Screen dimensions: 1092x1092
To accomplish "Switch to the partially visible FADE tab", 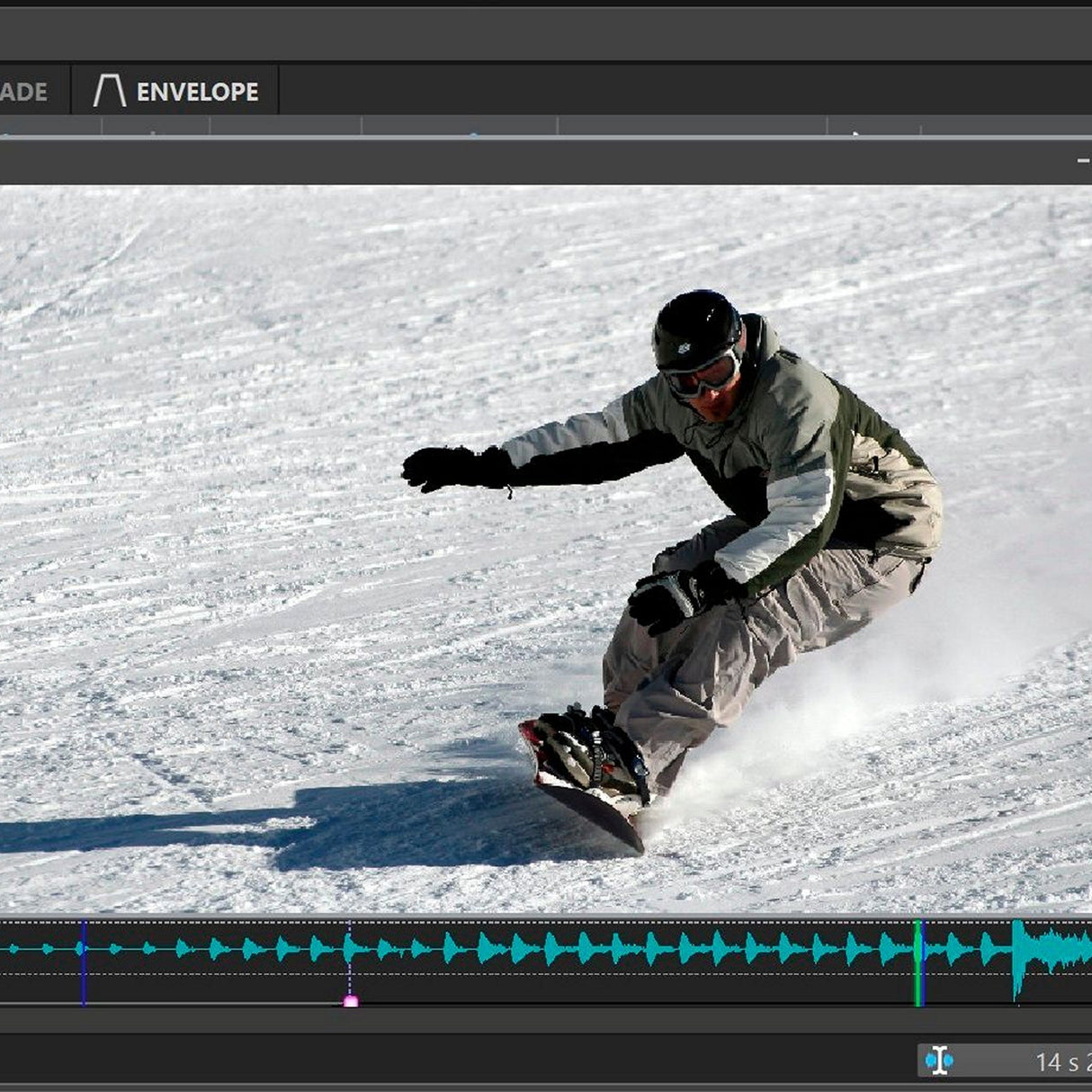I will tap(25, 91).
